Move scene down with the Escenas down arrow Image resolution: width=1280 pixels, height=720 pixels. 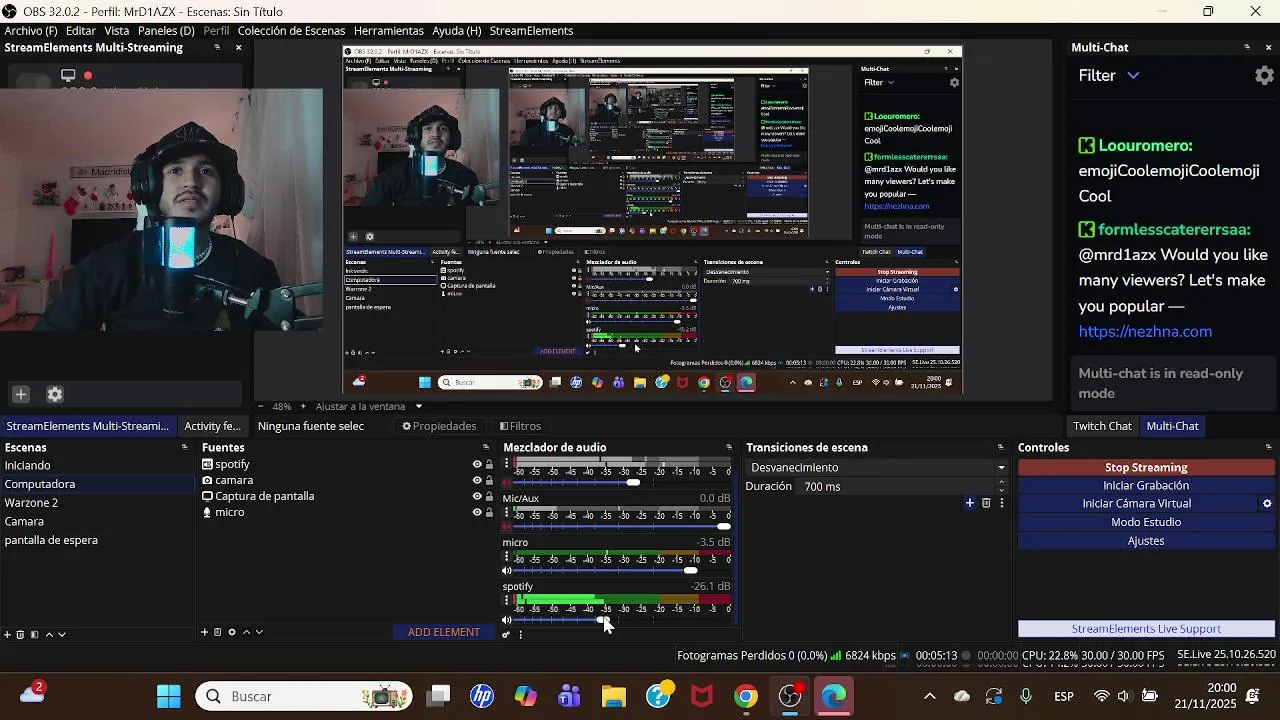point(62,635)
